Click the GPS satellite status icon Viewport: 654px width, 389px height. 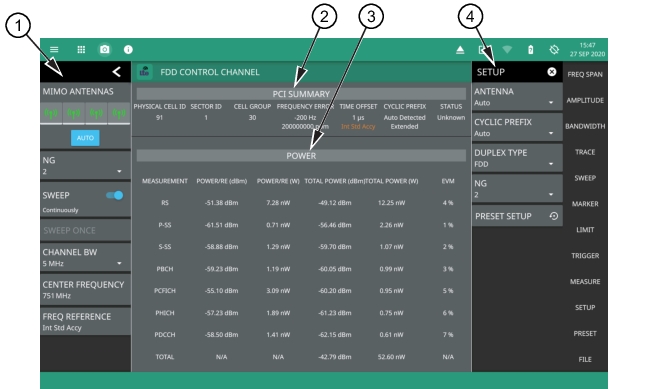tap(554, 50)
